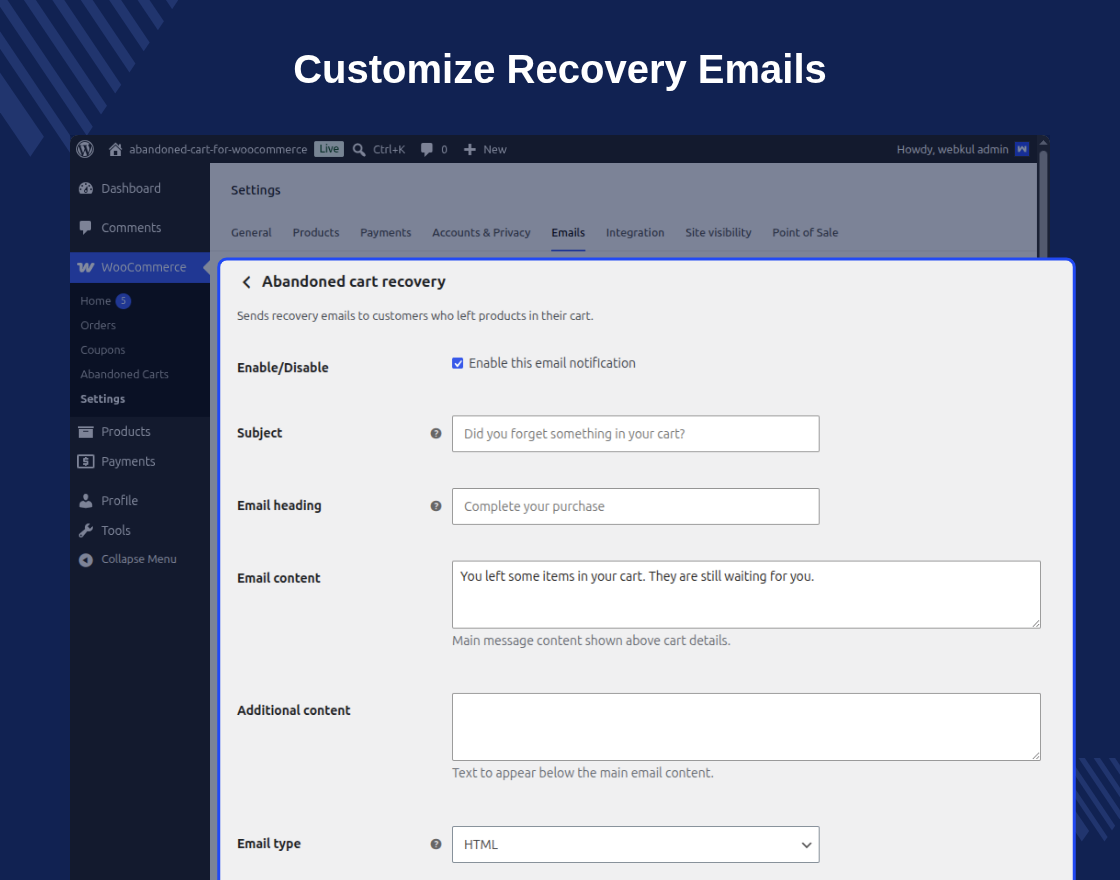The width and height of the screenshot is (1120, 880).
Task: Click into the Subject input field
Action: click(x=636, y=434)
